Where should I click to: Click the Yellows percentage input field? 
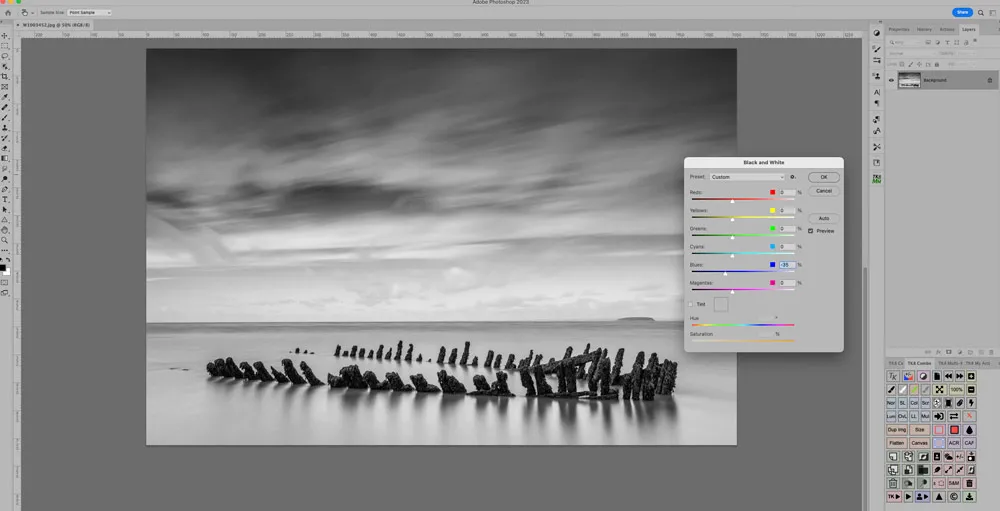pos(787,211)
